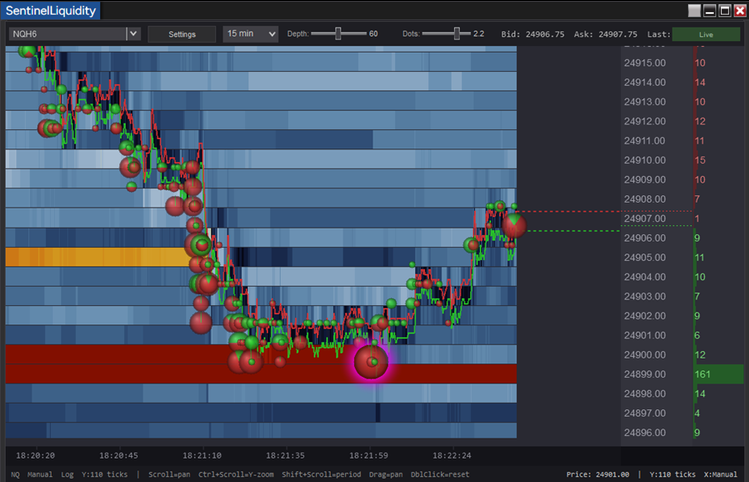Select price level 24901.00 in ladder
The height and width of the screenshot is (482, 749).
tap(644, 335)
